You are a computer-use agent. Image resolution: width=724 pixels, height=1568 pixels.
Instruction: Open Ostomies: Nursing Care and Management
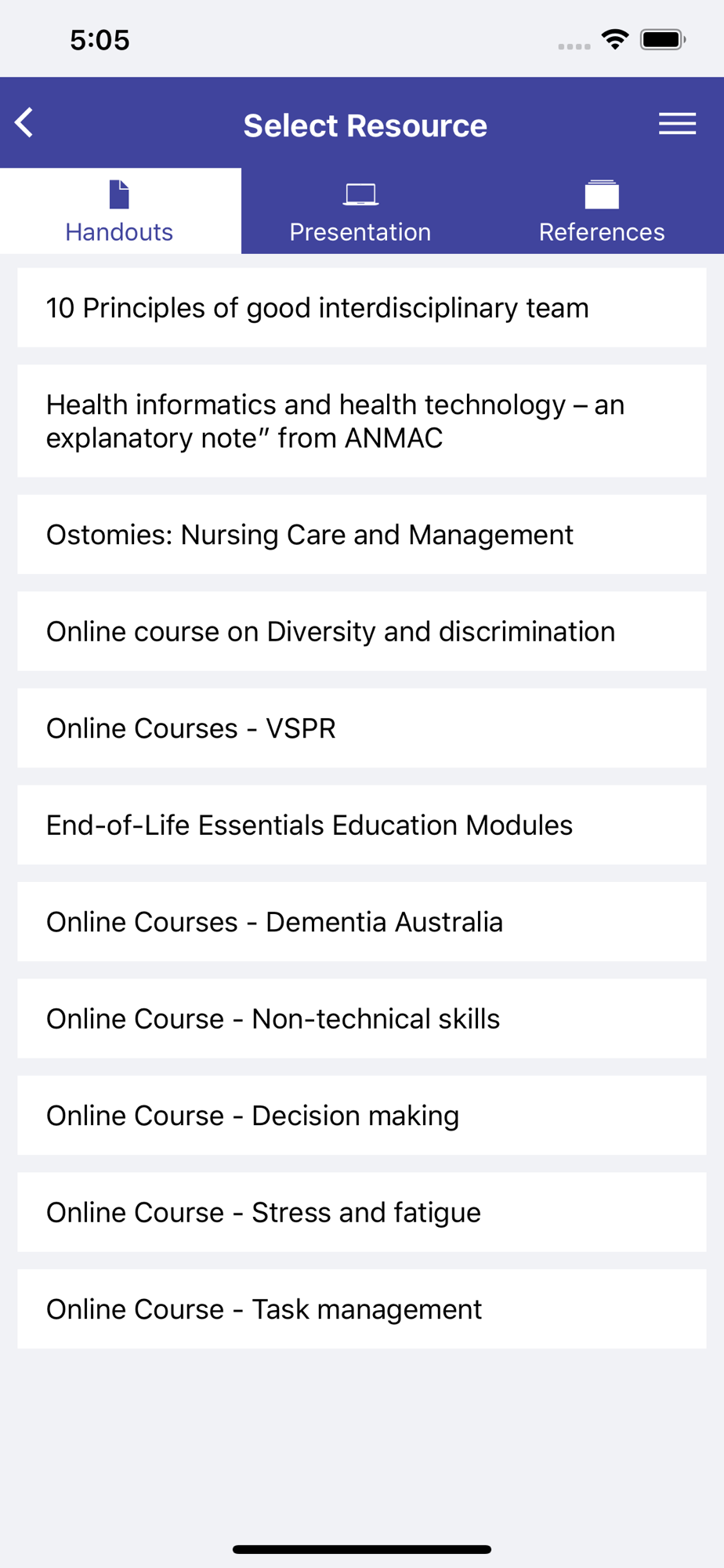pos(362,535)
